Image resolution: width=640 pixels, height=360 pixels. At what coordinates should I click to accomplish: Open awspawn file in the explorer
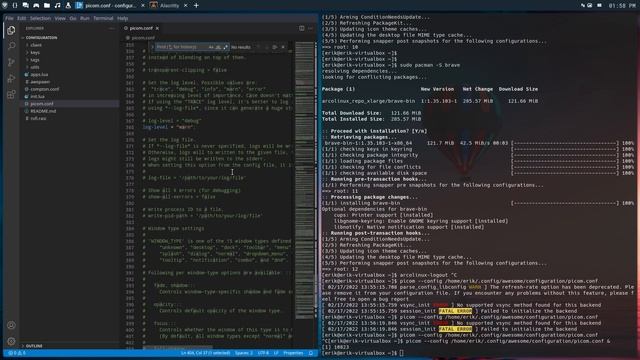click(x=40, y=82)
